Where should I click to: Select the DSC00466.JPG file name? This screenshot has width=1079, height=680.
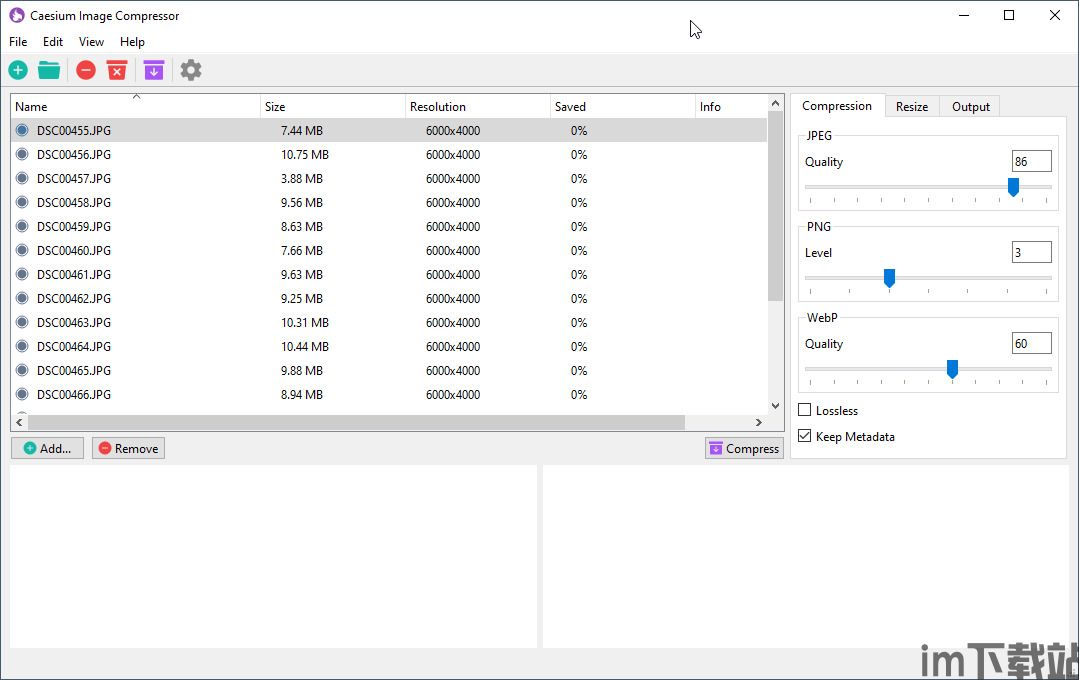(x=74, y=394)
